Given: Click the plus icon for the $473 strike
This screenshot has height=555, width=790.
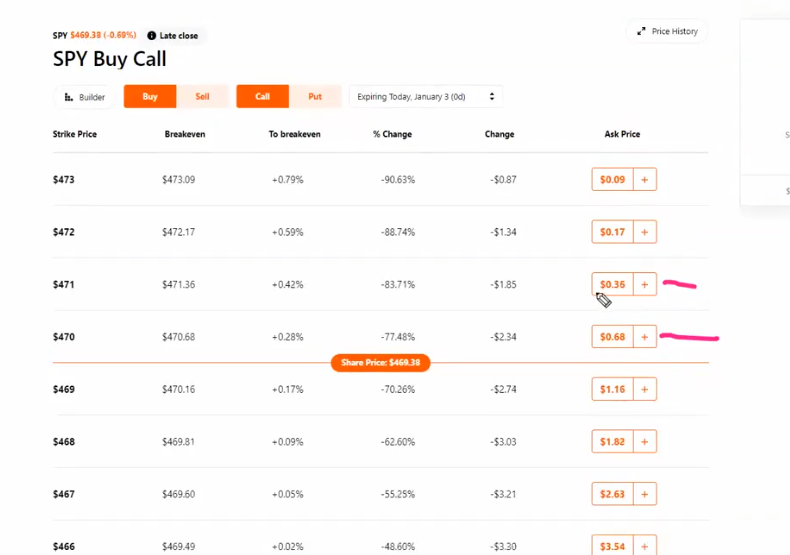Looking at the screenshot, I should (x=645, y=180).
